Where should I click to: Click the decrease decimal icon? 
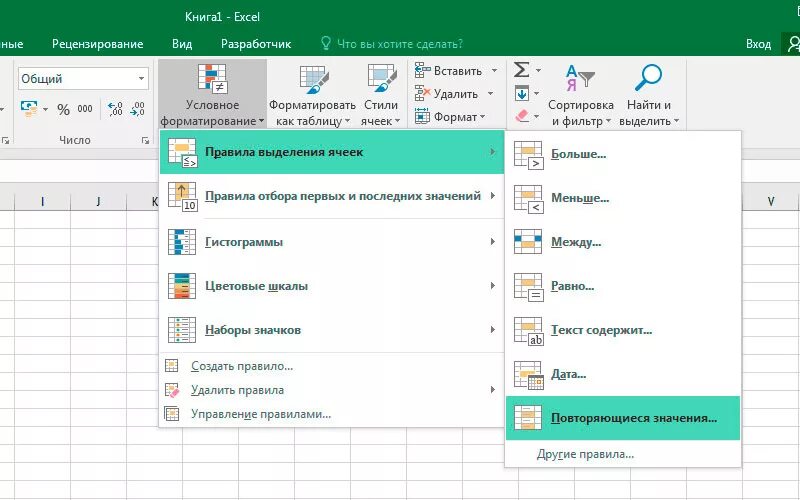pyautogui.click(x=138, y=109)
